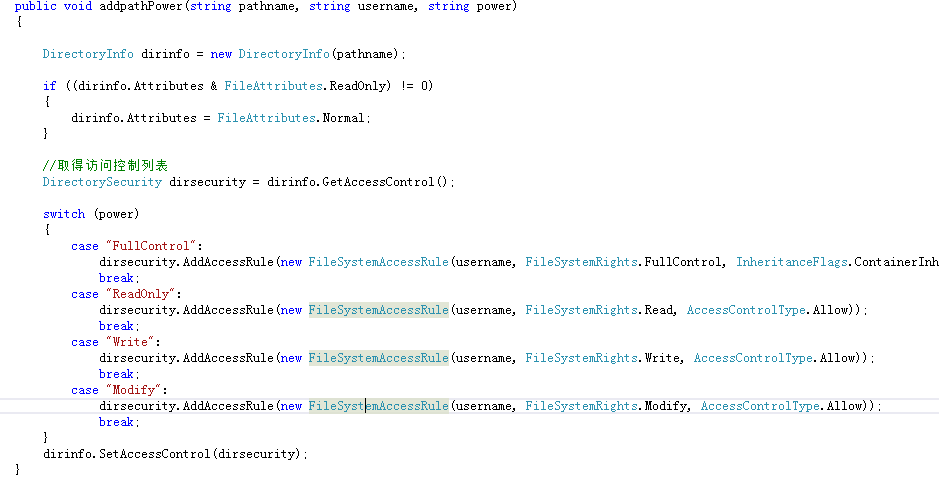Click the SetAccessControl method call

tap(154, 453)
